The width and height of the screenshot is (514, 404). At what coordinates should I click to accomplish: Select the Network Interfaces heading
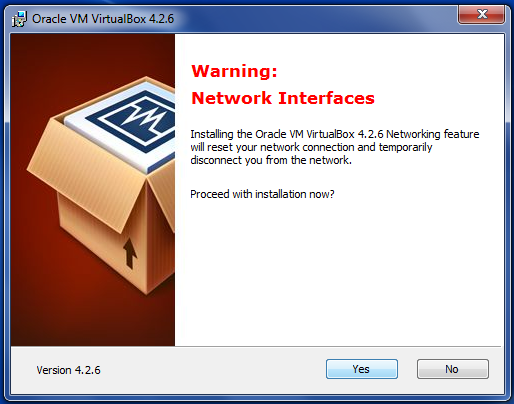pos(283,98)
